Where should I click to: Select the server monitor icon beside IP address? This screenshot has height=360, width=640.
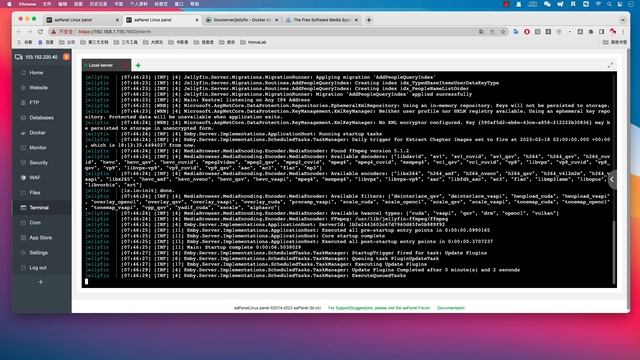(19, 57)
